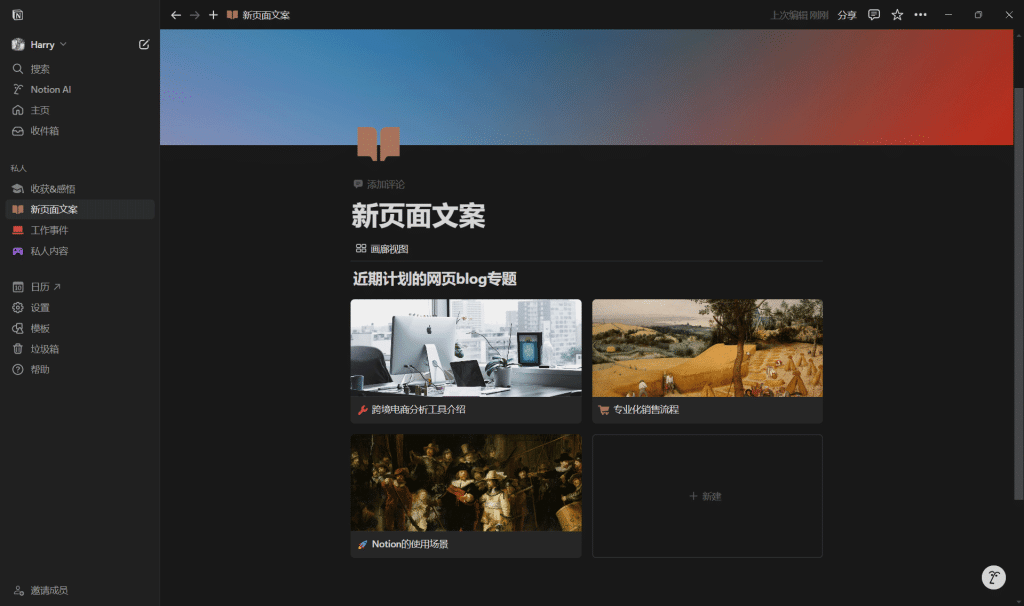Open 设置 settings in the sidebar

point(80,308)
